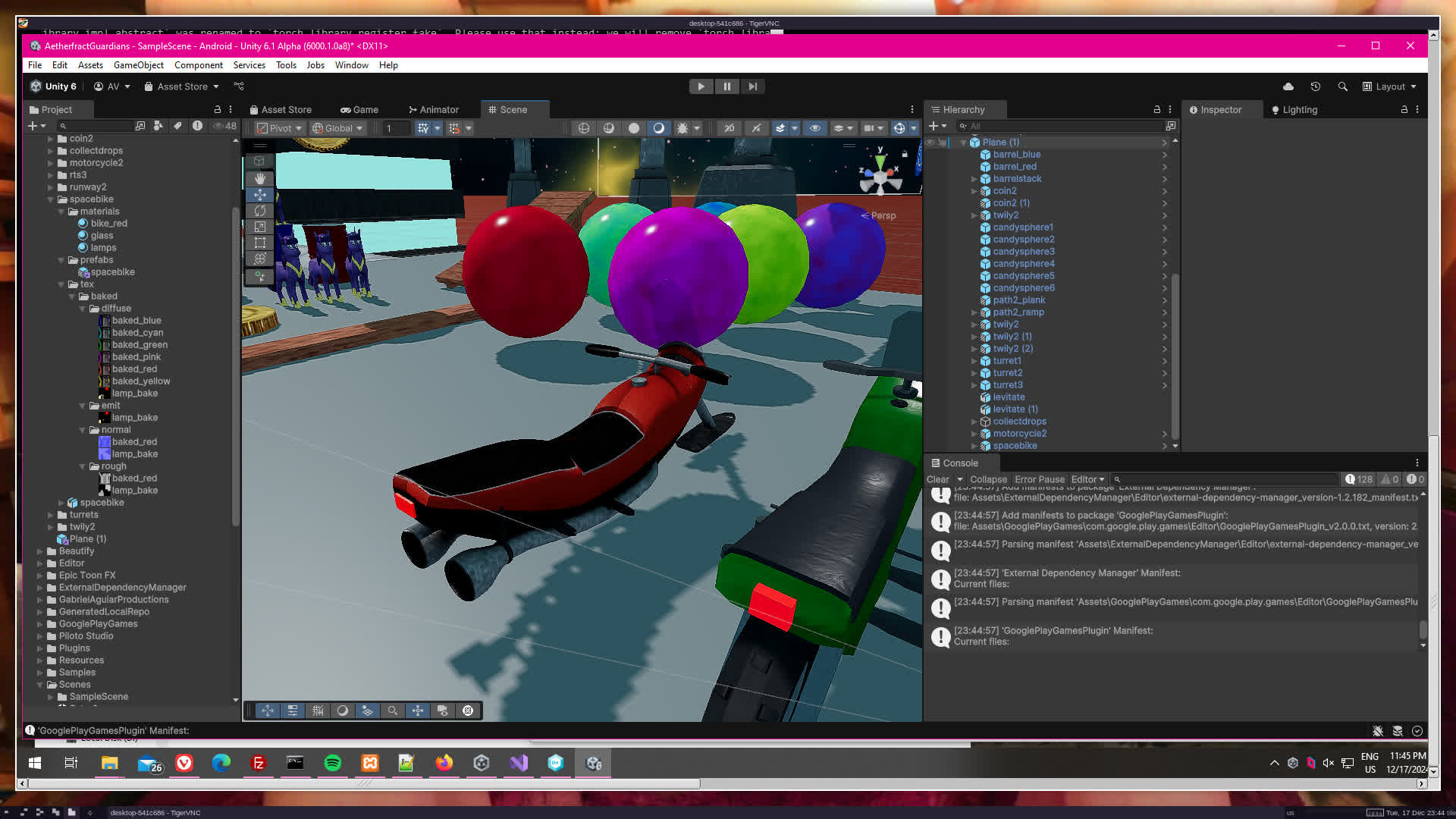Click the green Y axis of orientation gizmo
1456x819 pixels.
click(880, 162)
